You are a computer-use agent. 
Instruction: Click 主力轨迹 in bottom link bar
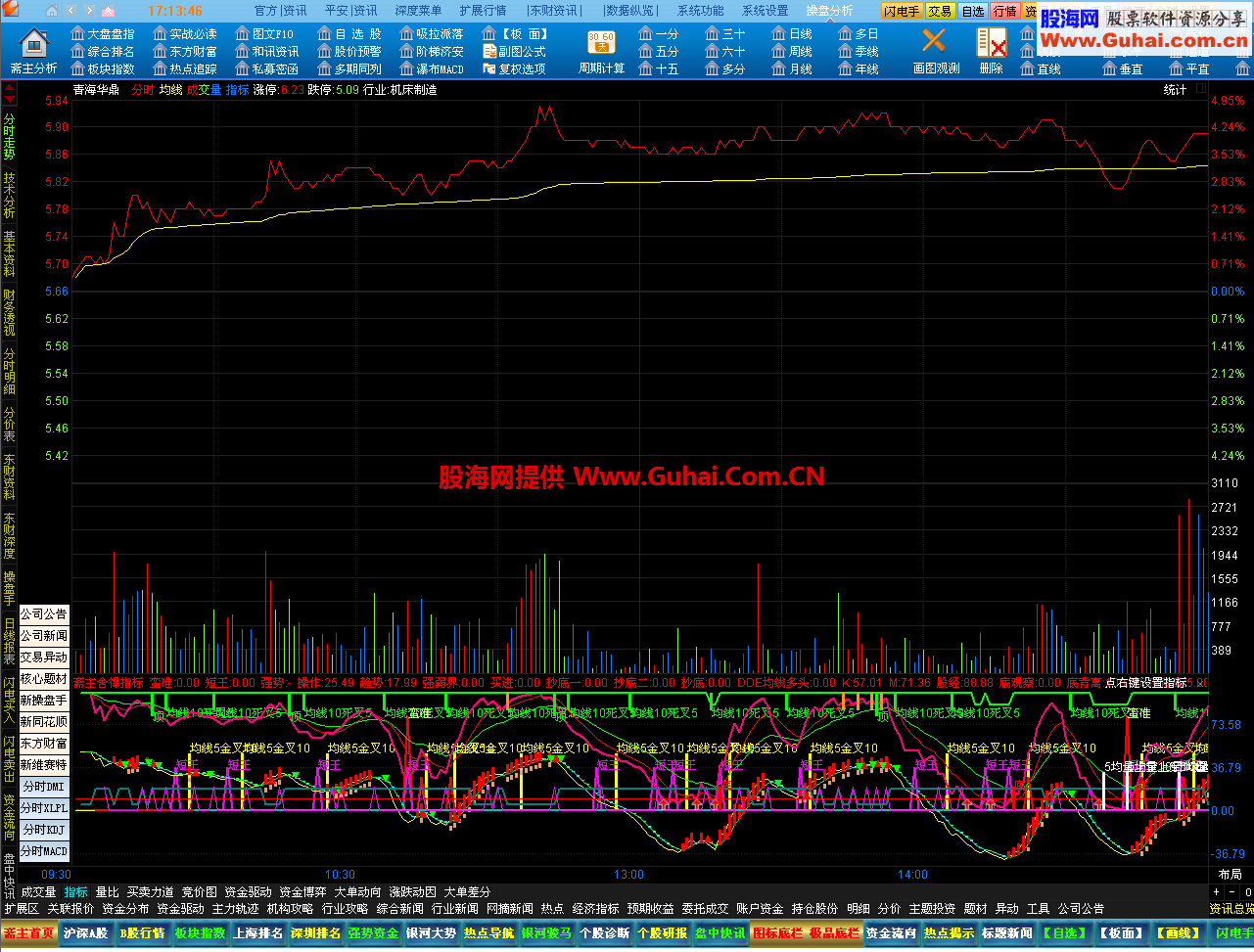(x=235, y=908)
